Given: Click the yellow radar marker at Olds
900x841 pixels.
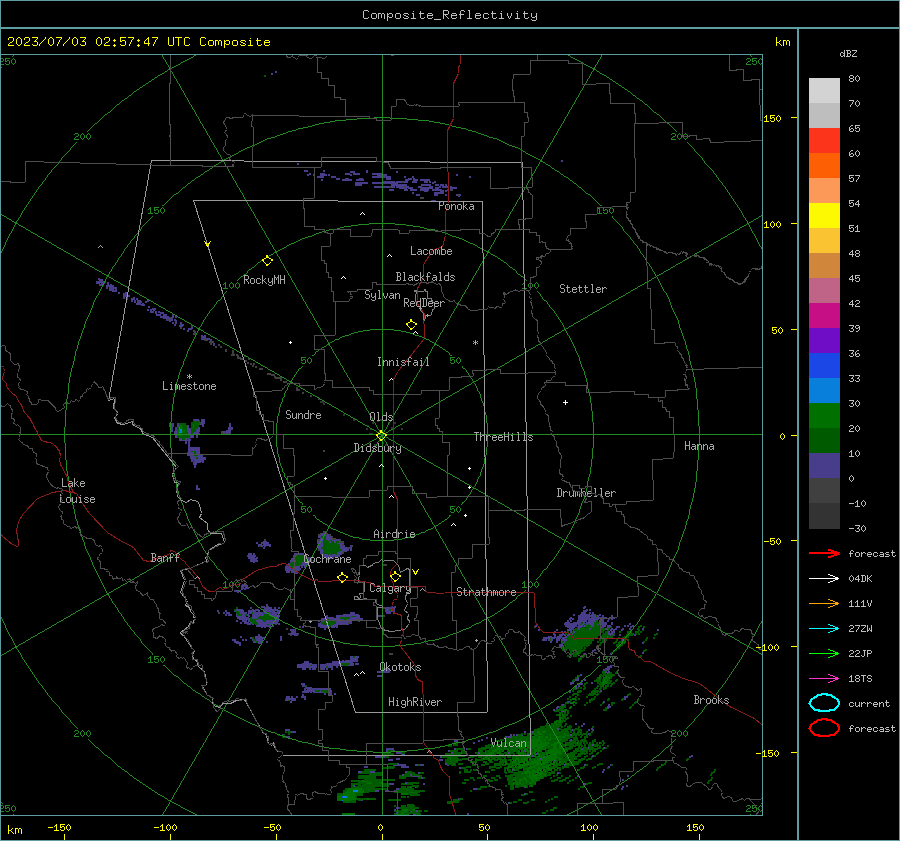Looking at the screenshot, I should click(x=382, y=435).
